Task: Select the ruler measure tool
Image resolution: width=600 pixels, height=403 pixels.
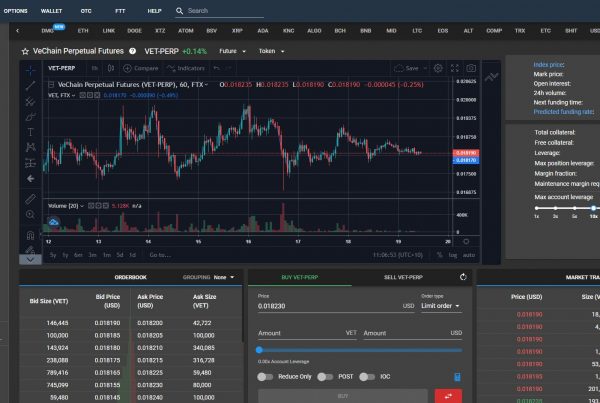Action: click(30, 199)
